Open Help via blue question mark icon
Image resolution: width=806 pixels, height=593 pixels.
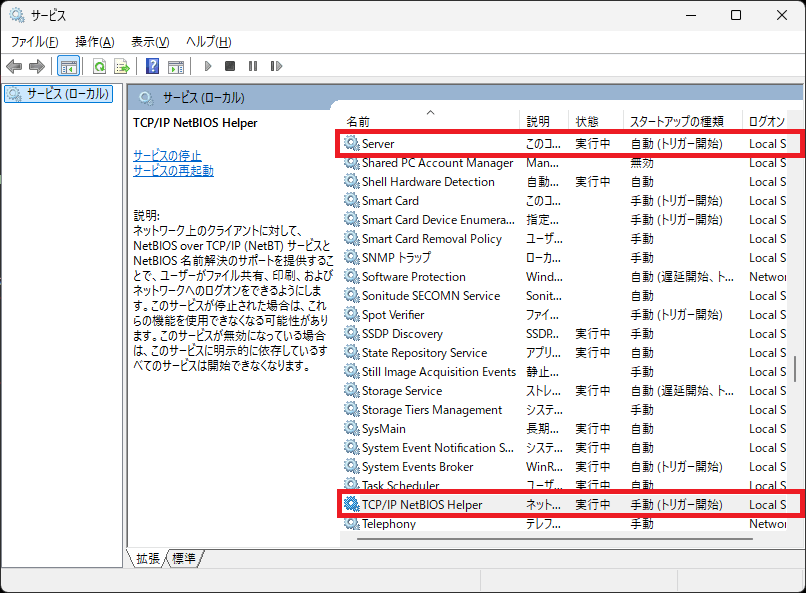click(x=152, y=67)
